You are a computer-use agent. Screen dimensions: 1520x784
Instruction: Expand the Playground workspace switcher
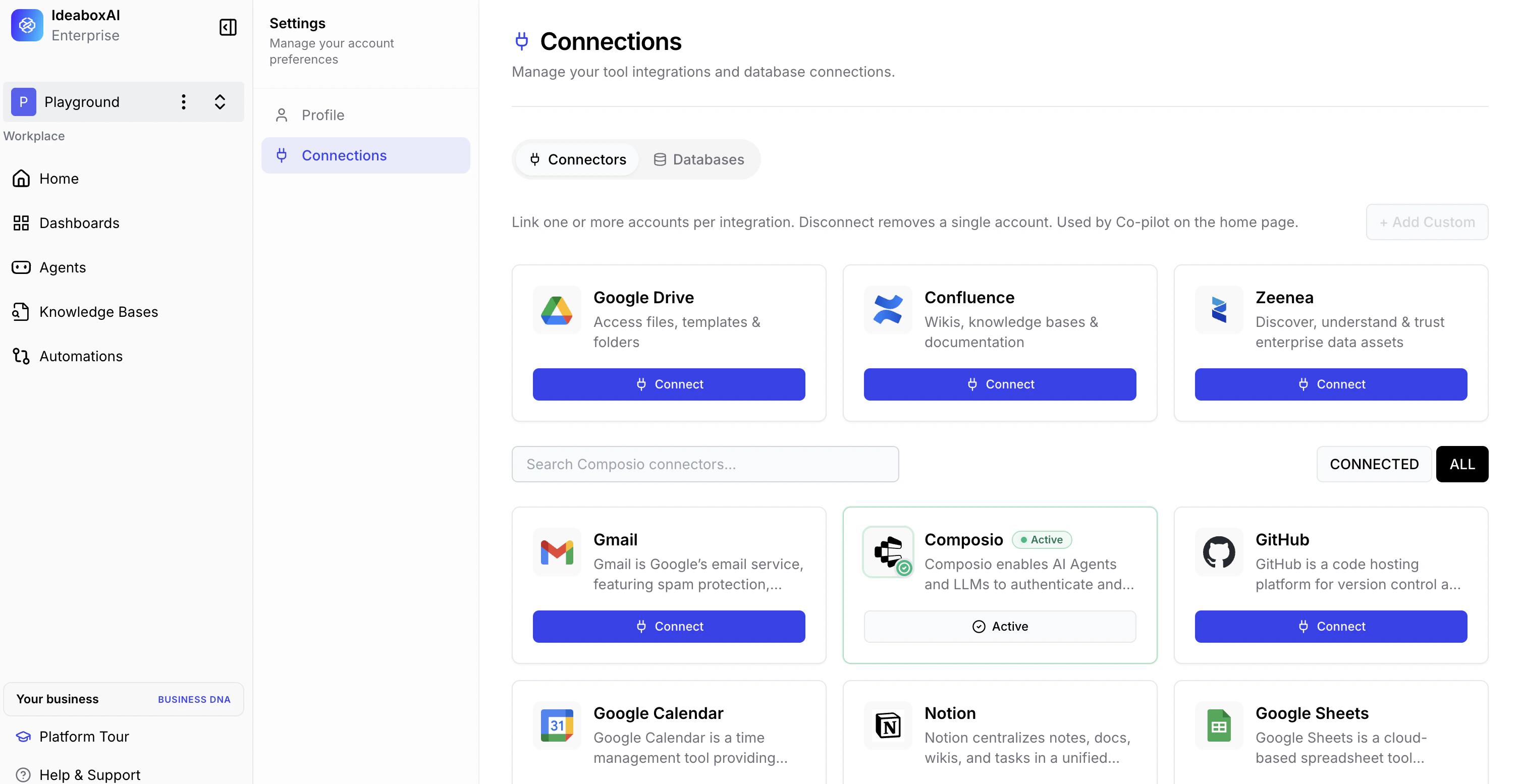click(220, 102)
